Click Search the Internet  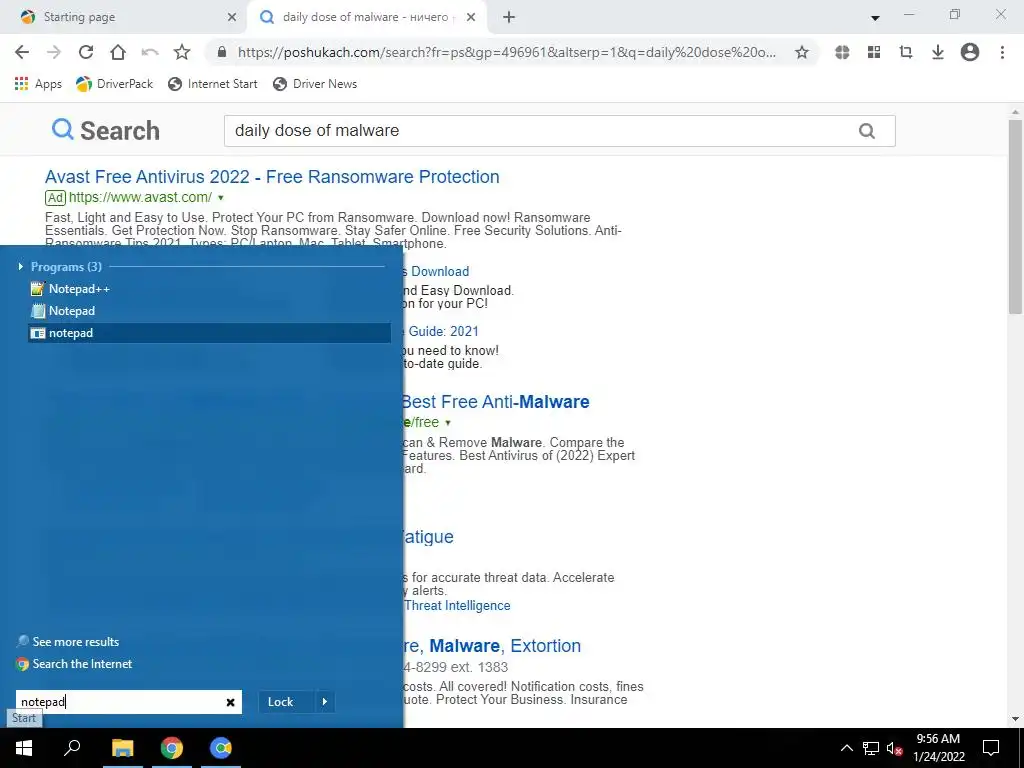(x=74, y=664)
